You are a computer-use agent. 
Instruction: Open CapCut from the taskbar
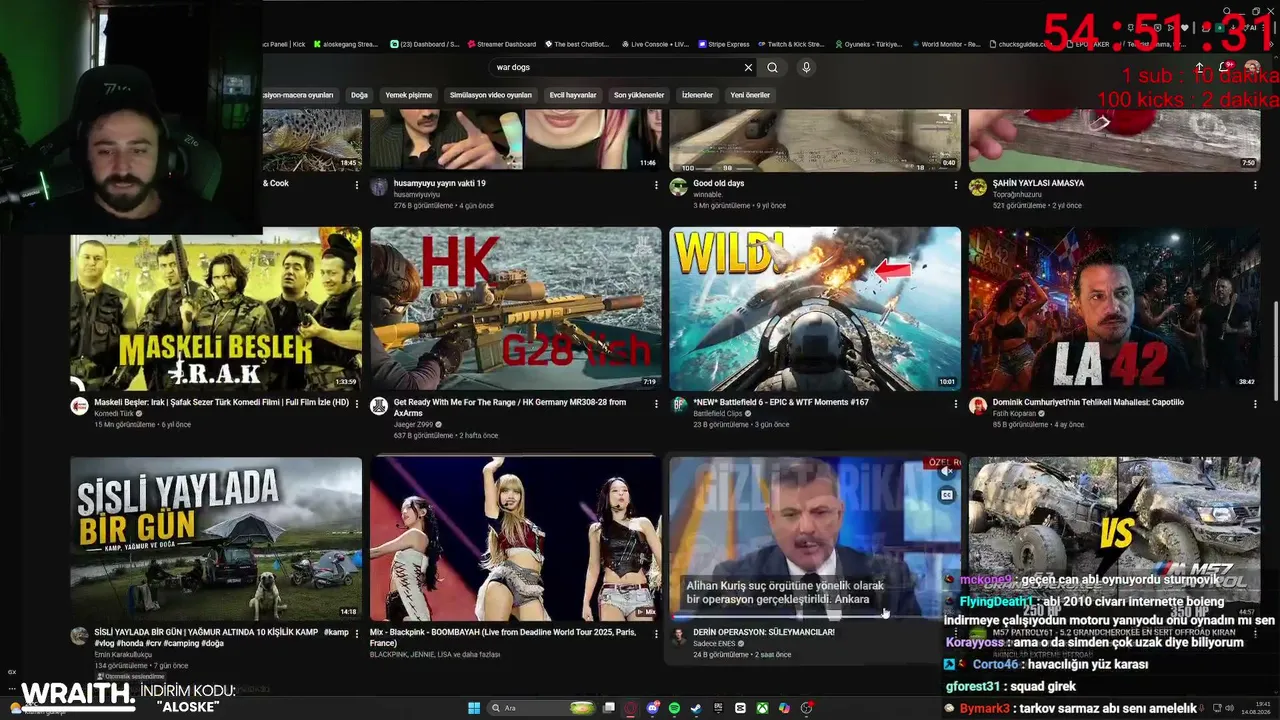(x=740, y=708)
